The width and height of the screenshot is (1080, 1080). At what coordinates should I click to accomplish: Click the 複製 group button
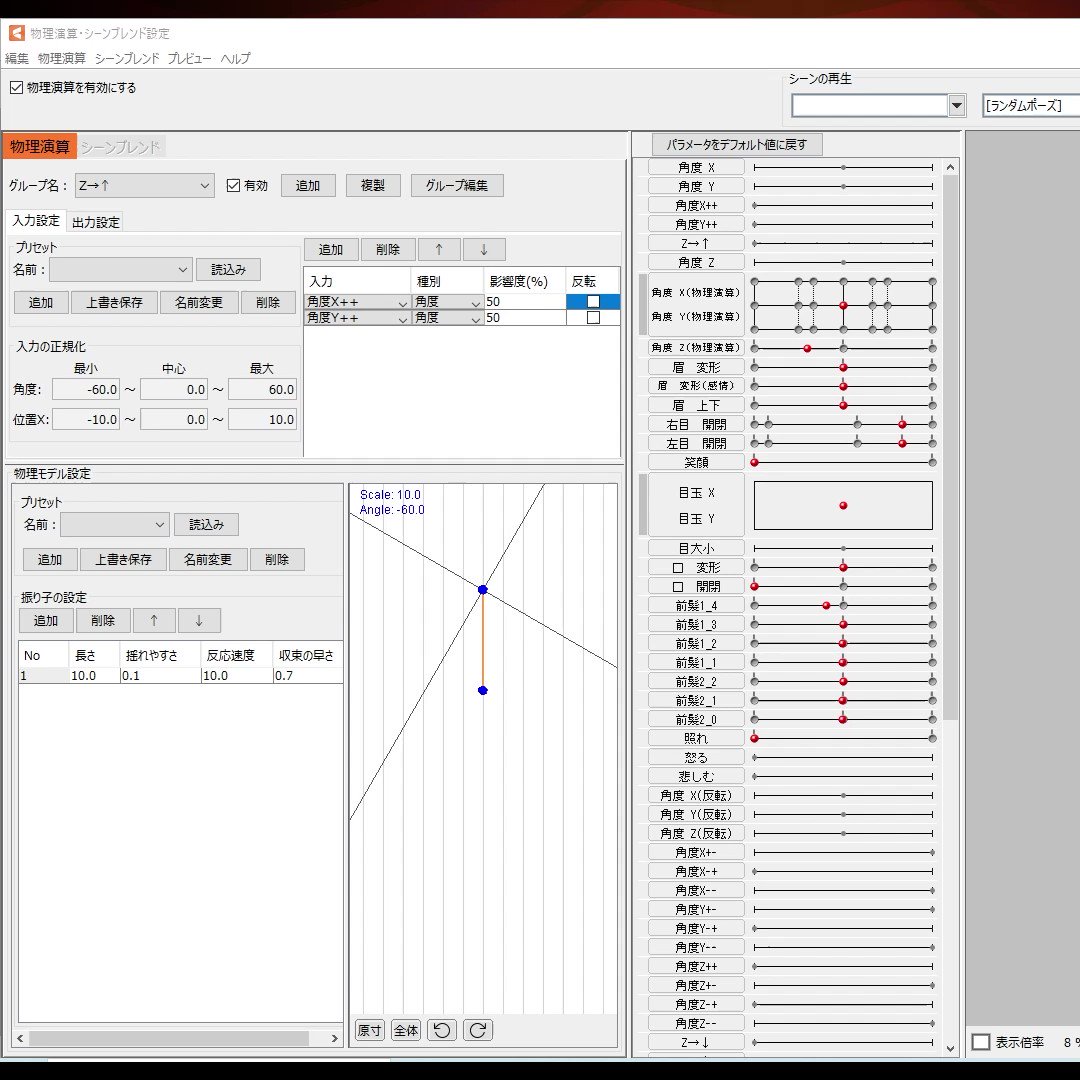(373, 185)
